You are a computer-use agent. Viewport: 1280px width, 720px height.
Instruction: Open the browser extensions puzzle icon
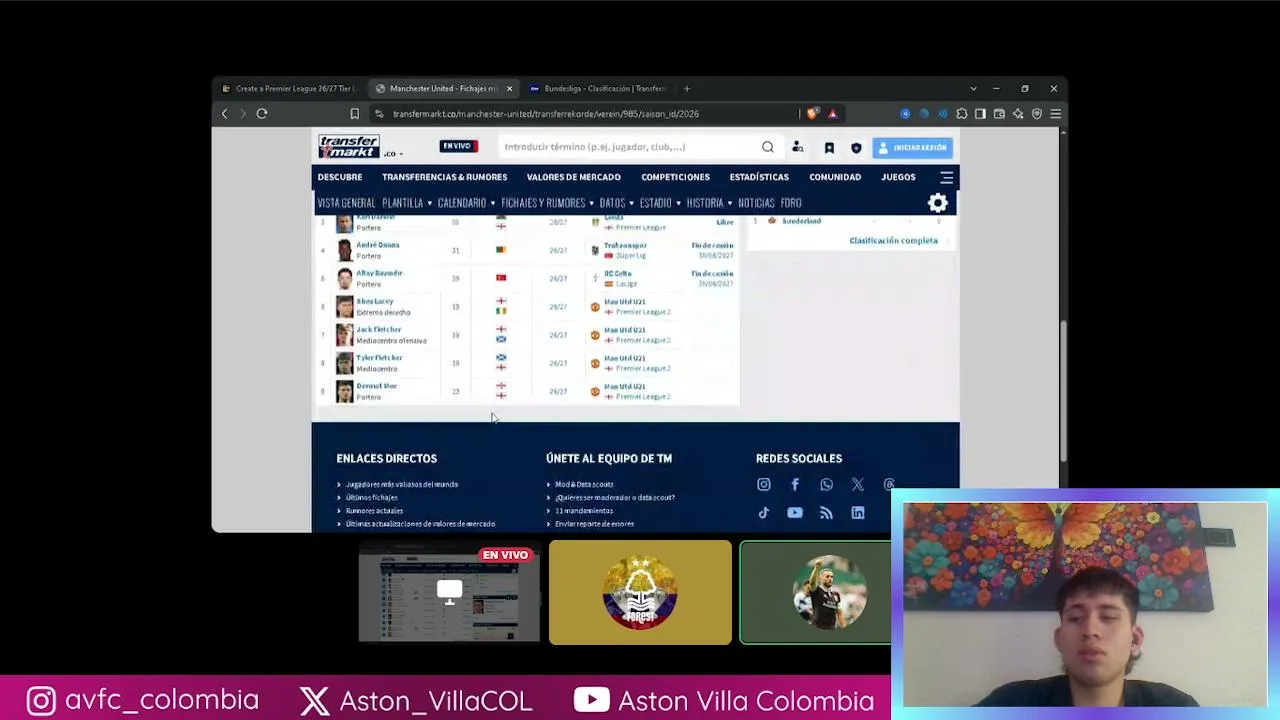[962, 114]
